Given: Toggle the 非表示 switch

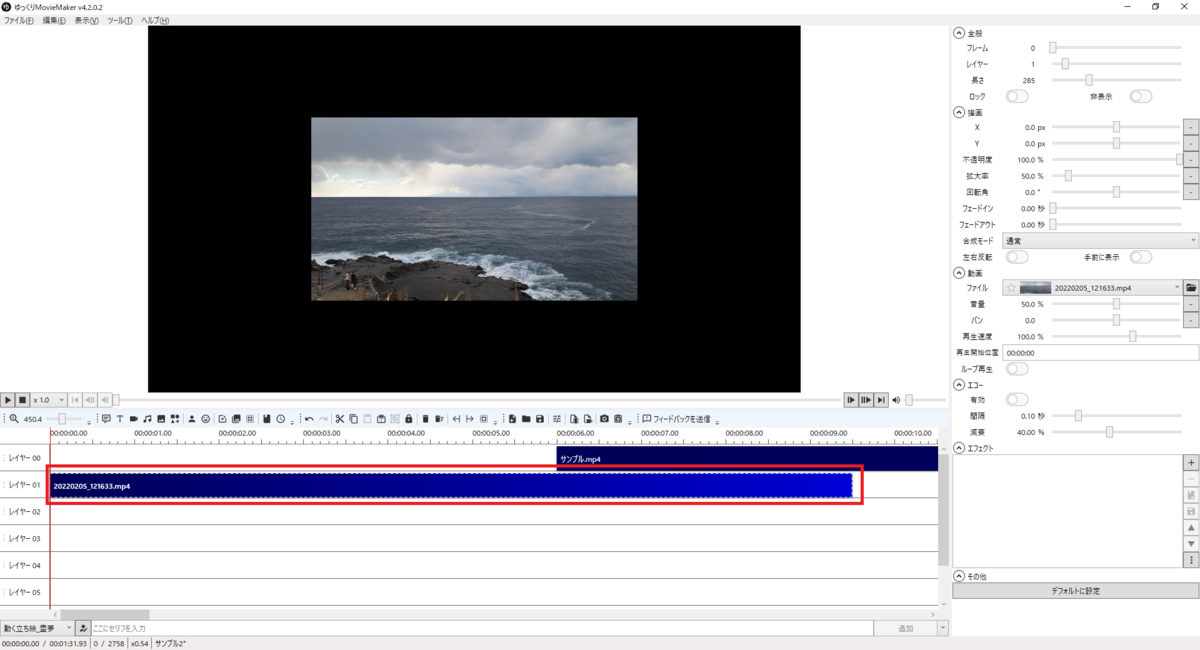Looking at the screenshot, I should 1140,96.
